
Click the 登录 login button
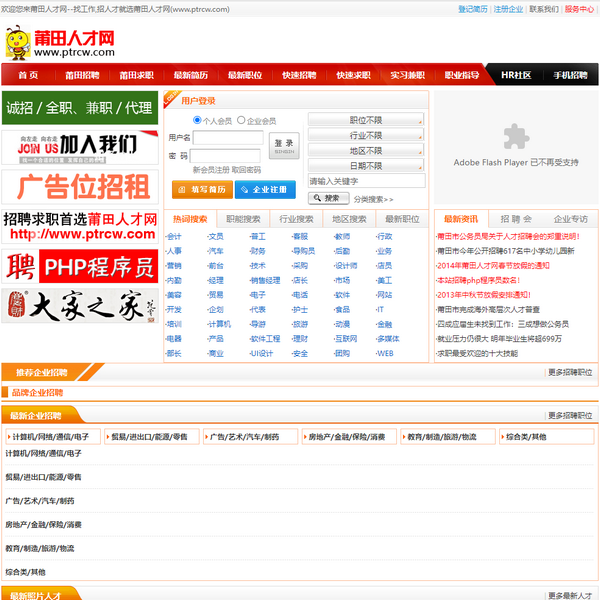(284, 146)
